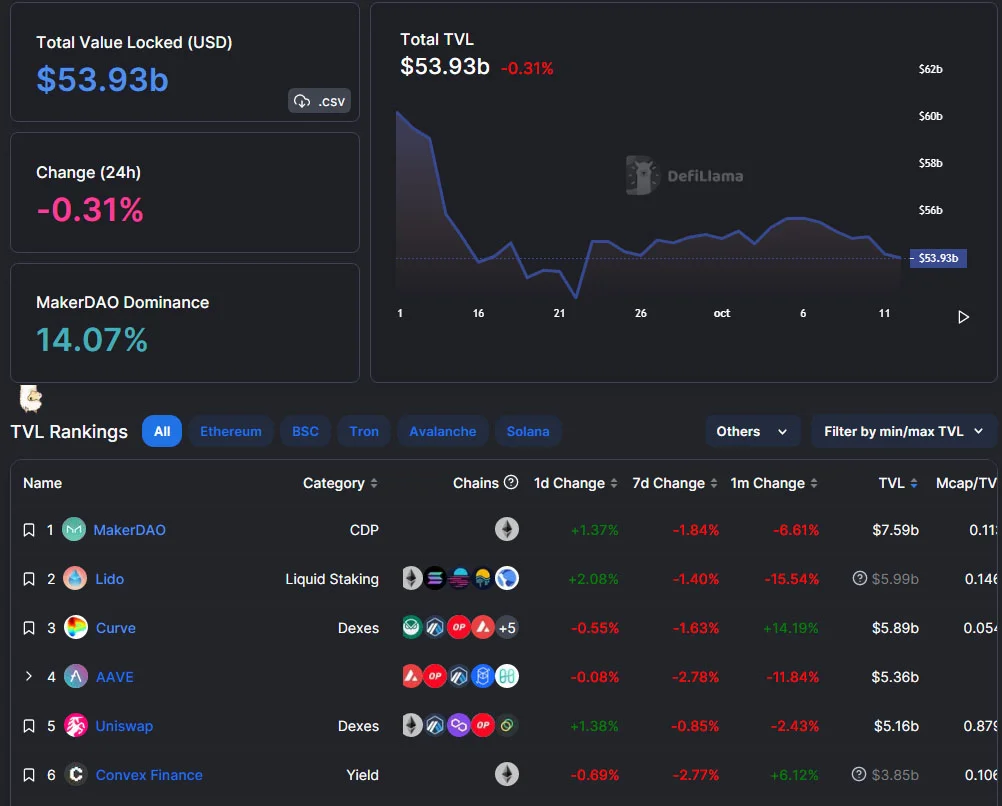
Task: Open the Uniswap protocol link
Action: 124,726
